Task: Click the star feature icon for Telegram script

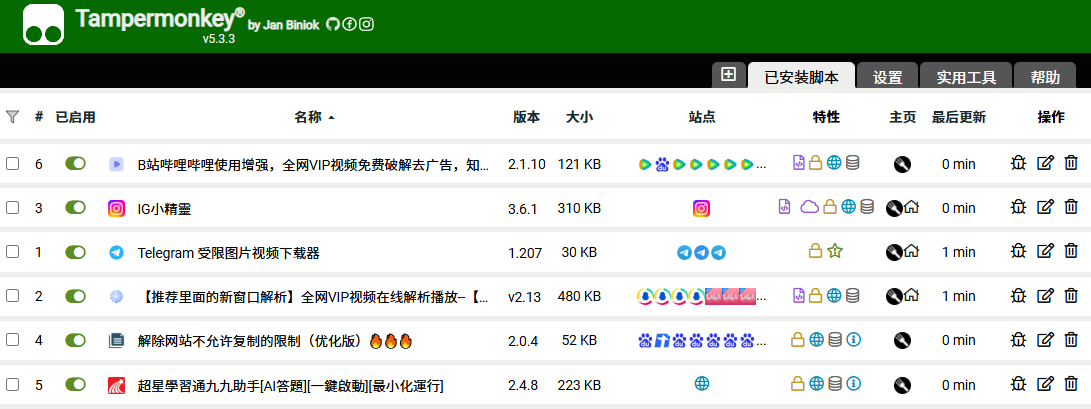Action: click(835, 251)
